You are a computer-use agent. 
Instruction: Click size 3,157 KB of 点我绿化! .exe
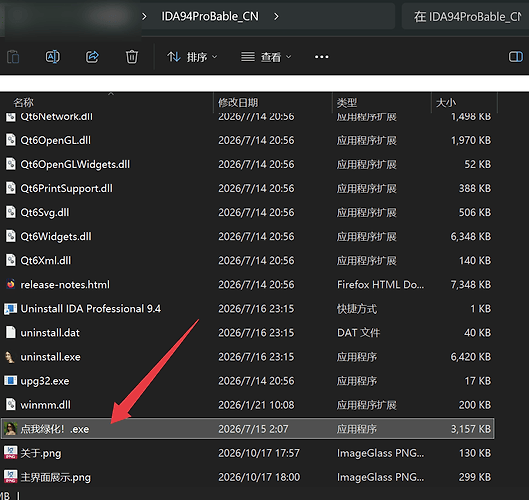pyautogui.click(x=471, y=429)
